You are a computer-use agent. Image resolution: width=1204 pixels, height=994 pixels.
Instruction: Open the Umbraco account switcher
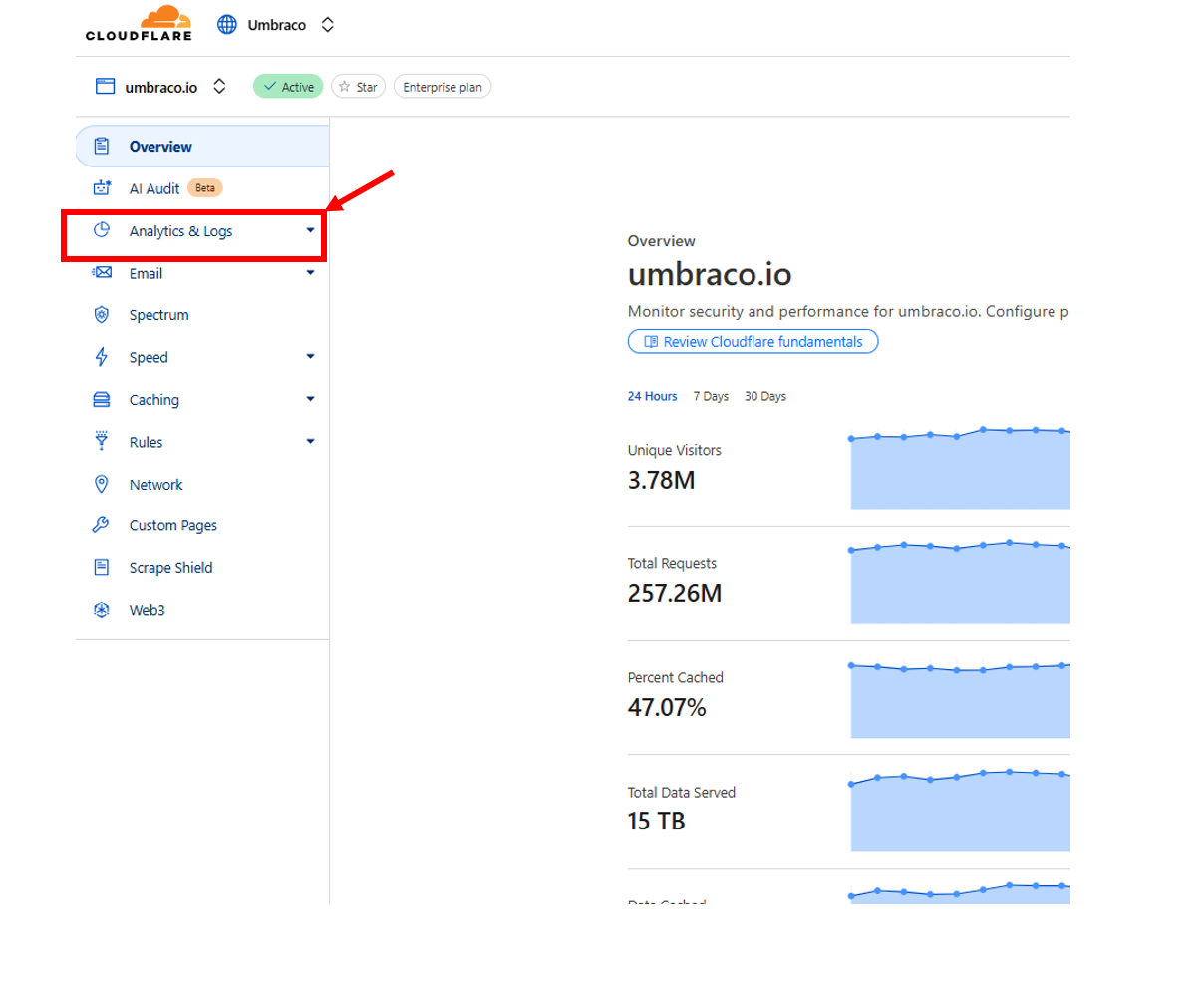pyautogui.click(x=327, y=25)
